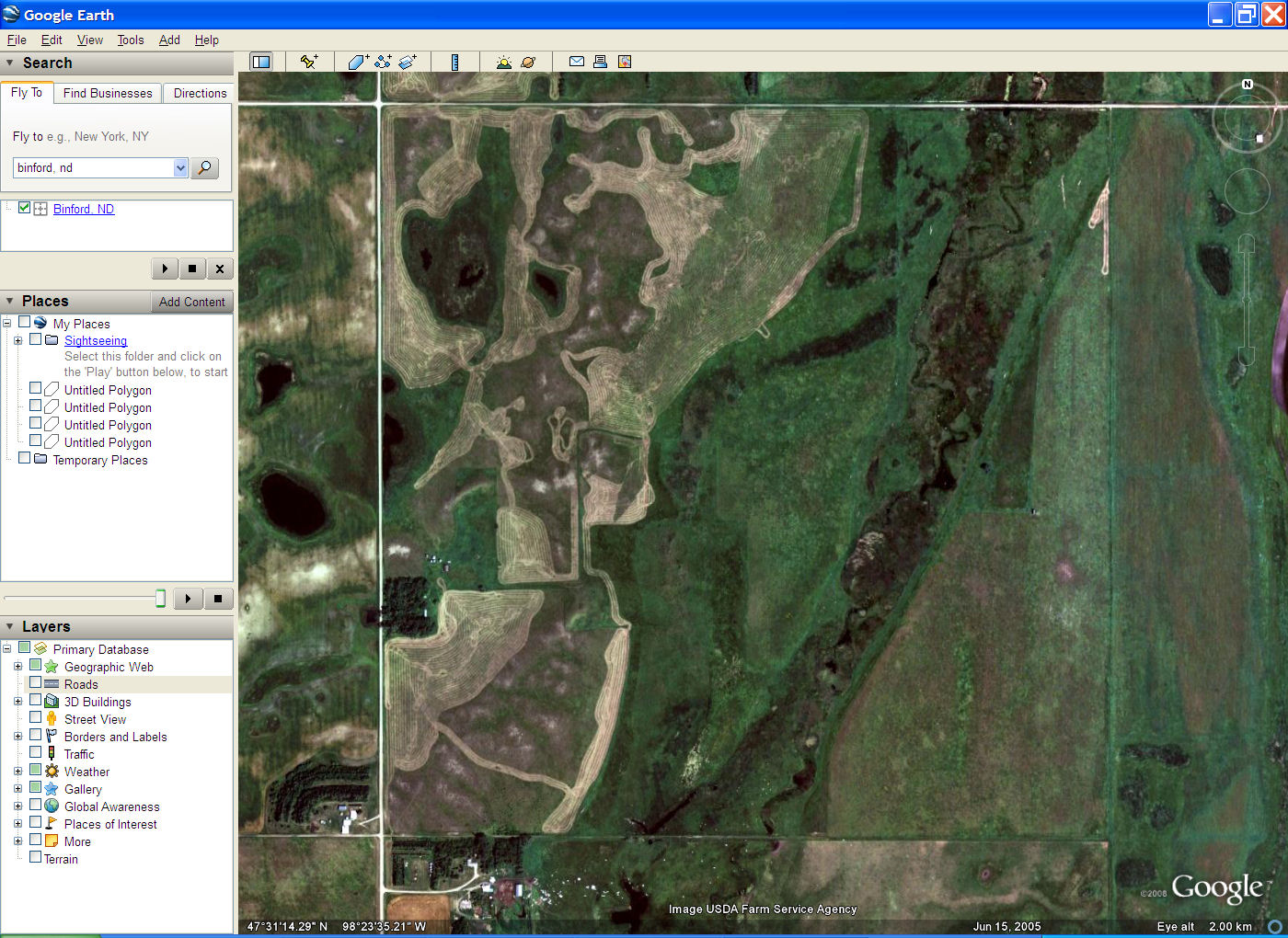
Task: Open the Tools menu
Action: 131,40
